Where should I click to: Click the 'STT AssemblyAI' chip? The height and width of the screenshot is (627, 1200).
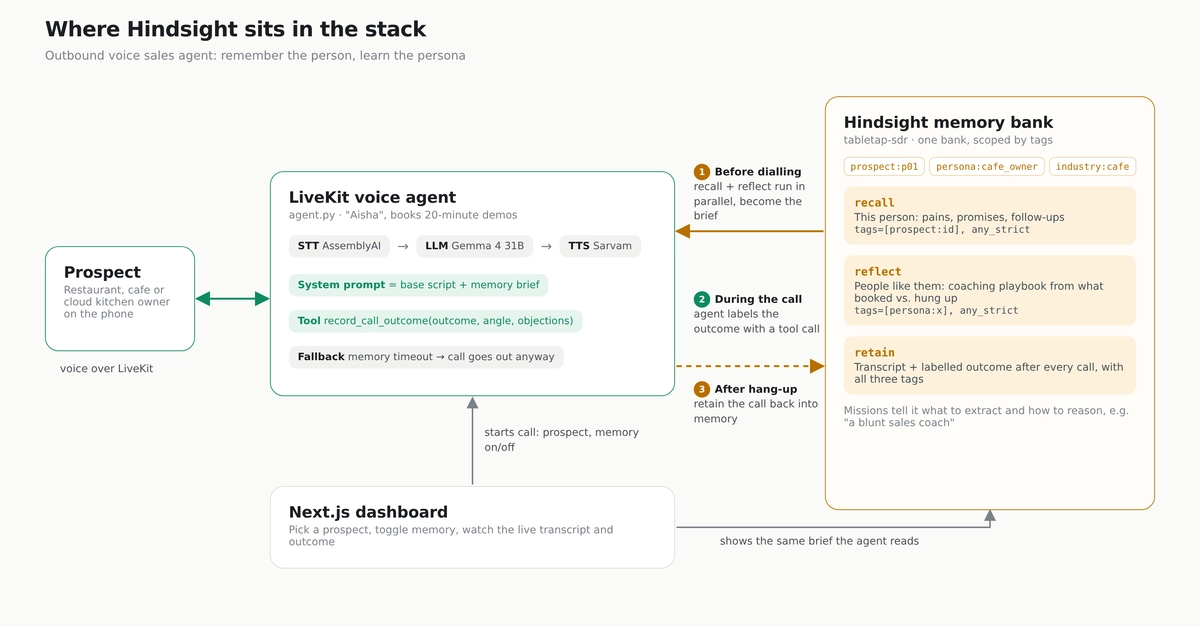click(339, 246)
